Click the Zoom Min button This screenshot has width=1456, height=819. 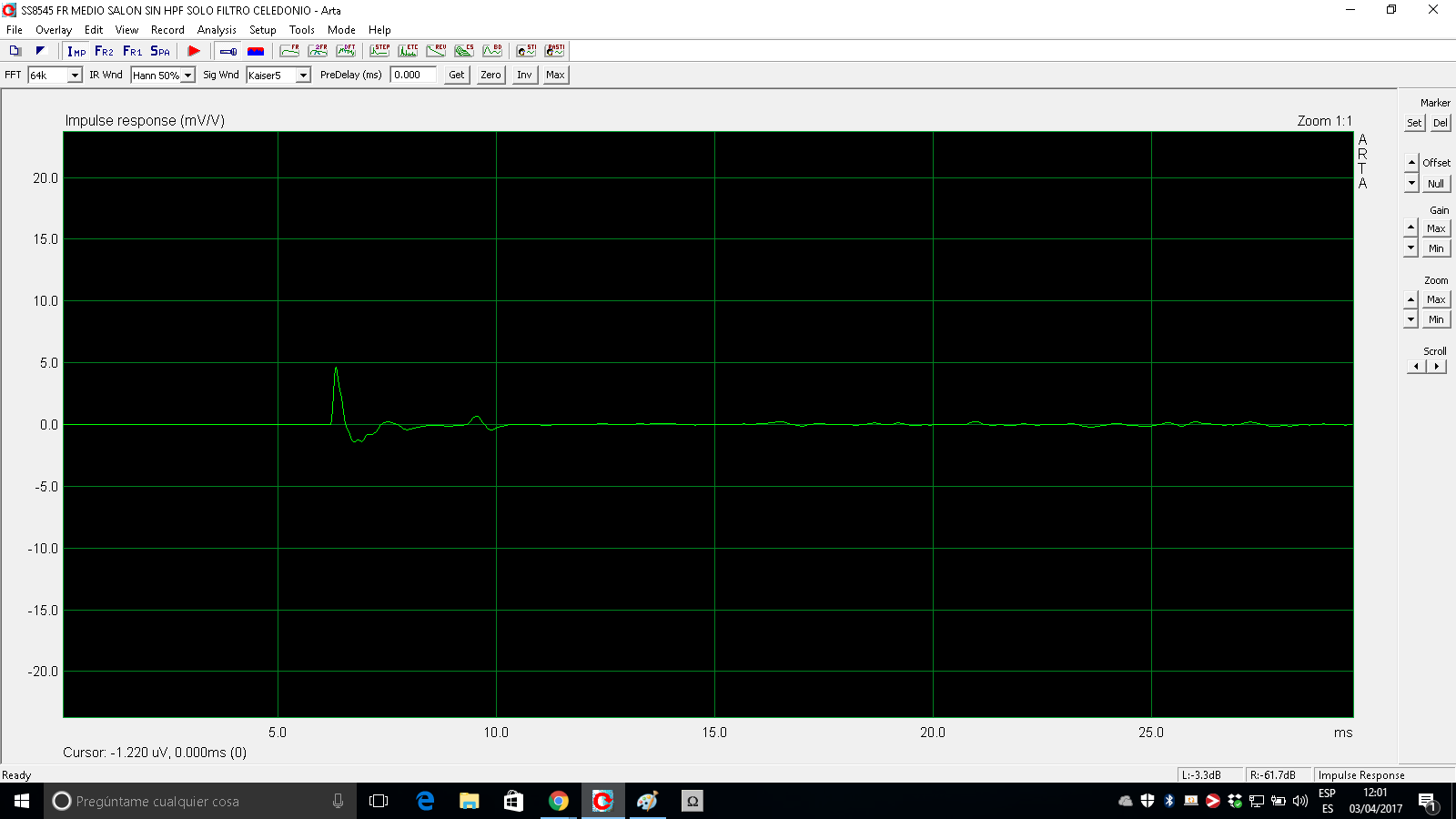(x=1436, y=319)
